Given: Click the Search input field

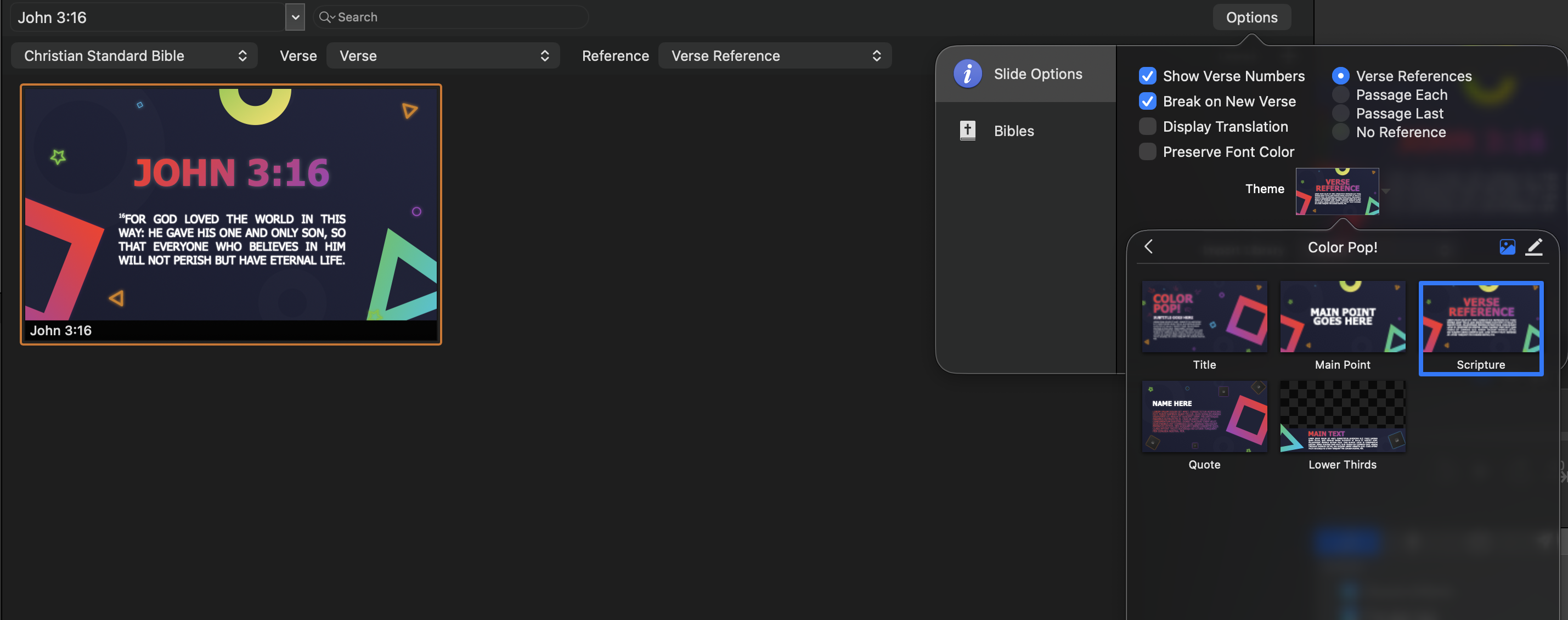Looking at the screenshot, I should click(x=450, y=17).
